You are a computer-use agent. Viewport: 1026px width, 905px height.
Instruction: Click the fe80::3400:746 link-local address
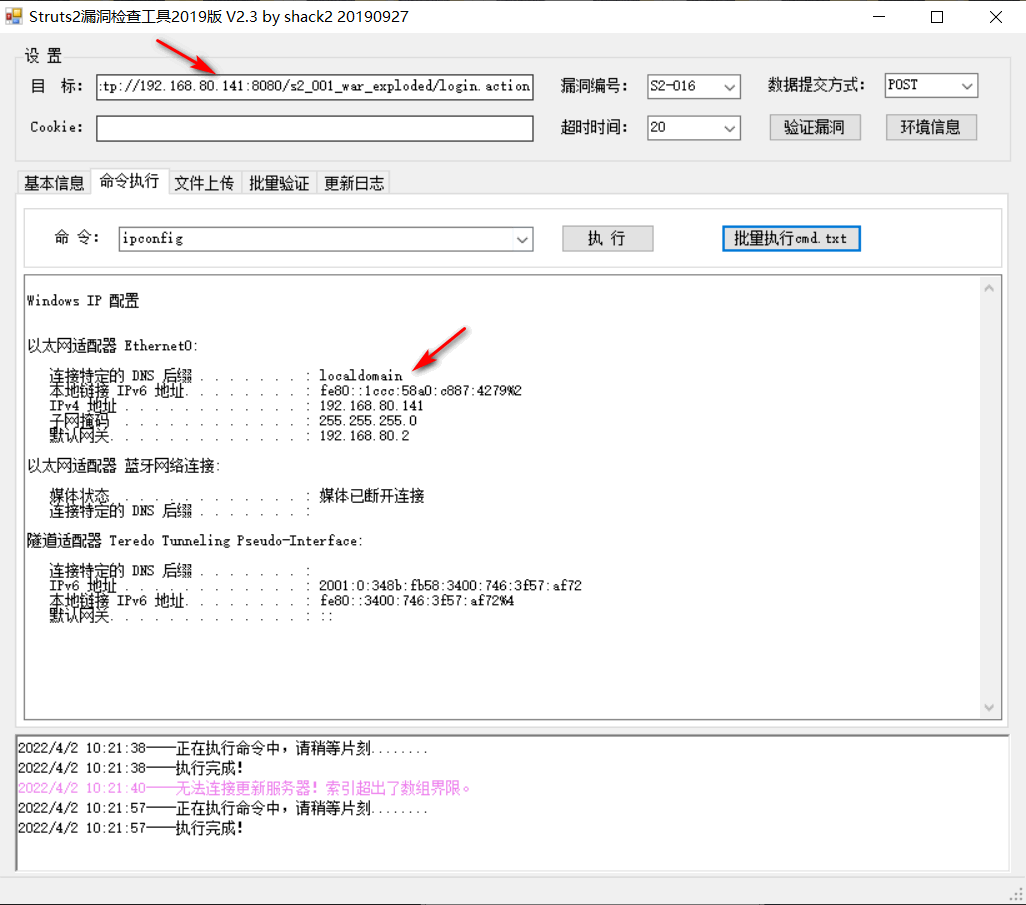pos(416,601)
